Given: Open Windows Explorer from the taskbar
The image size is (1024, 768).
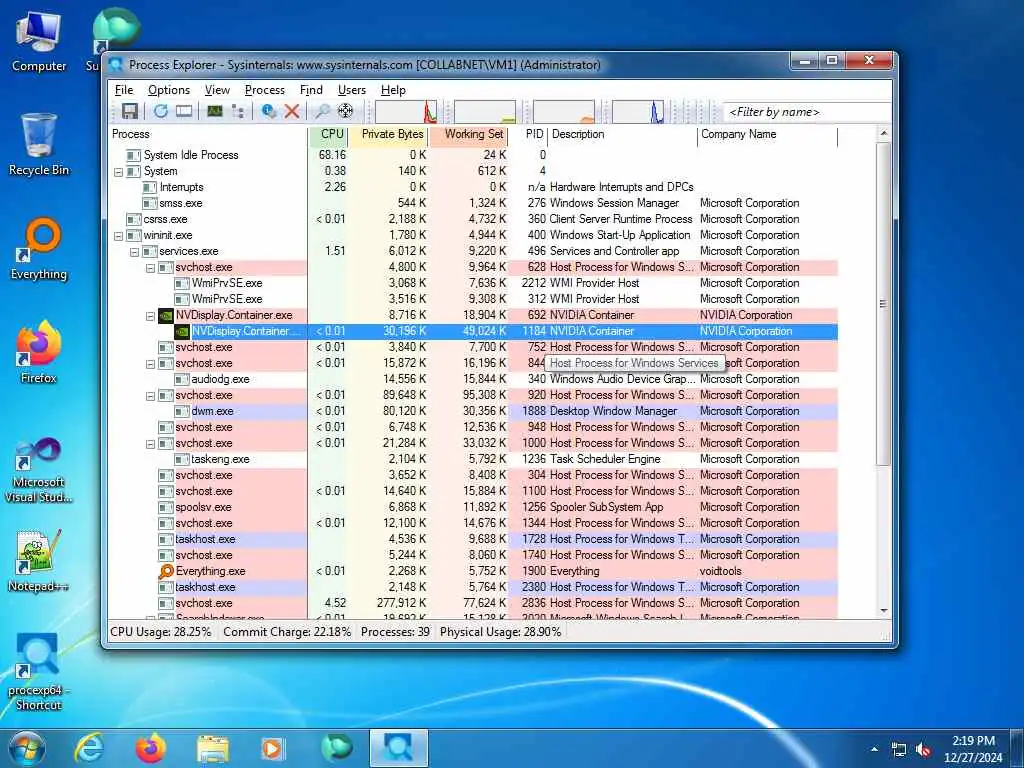Looking at the screenshot, I should point(213,748).
